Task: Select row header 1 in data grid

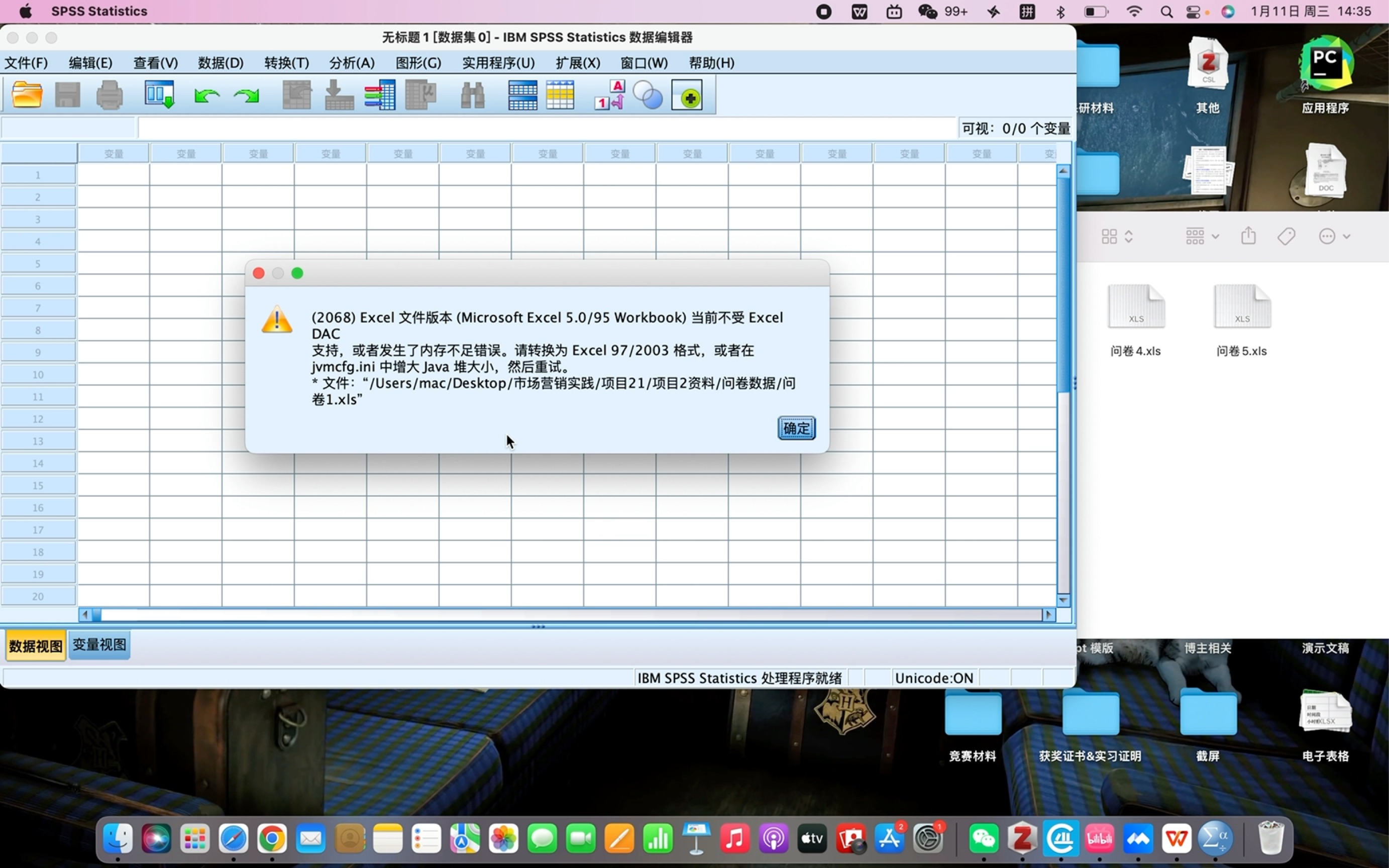Action: click(x=38, y=174)
